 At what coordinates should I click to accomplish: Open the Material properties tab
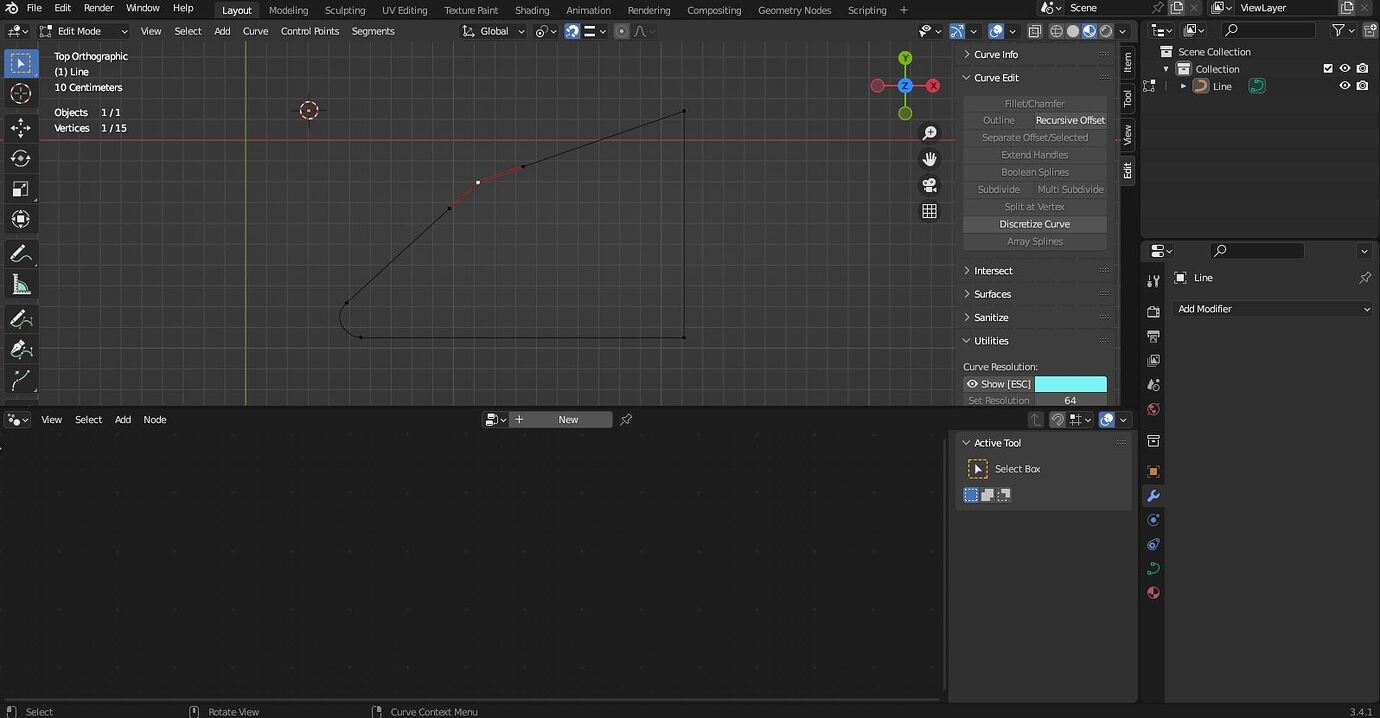(1153, 592)
